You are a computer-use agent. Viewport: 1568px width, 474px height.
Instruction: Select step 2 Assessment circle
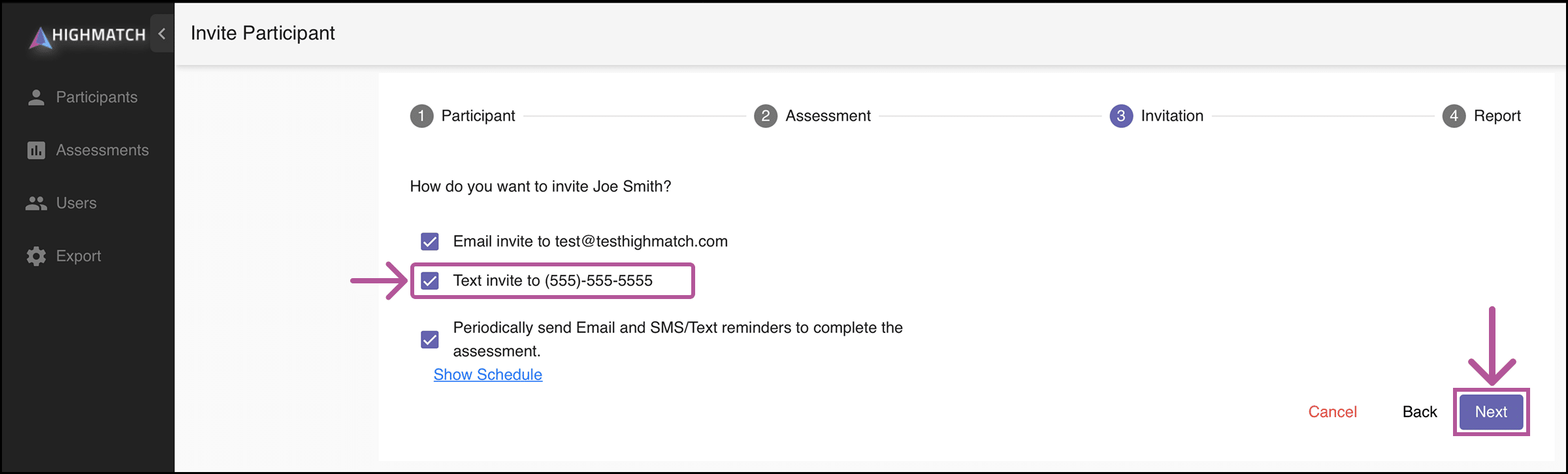(x=766, y=116)
